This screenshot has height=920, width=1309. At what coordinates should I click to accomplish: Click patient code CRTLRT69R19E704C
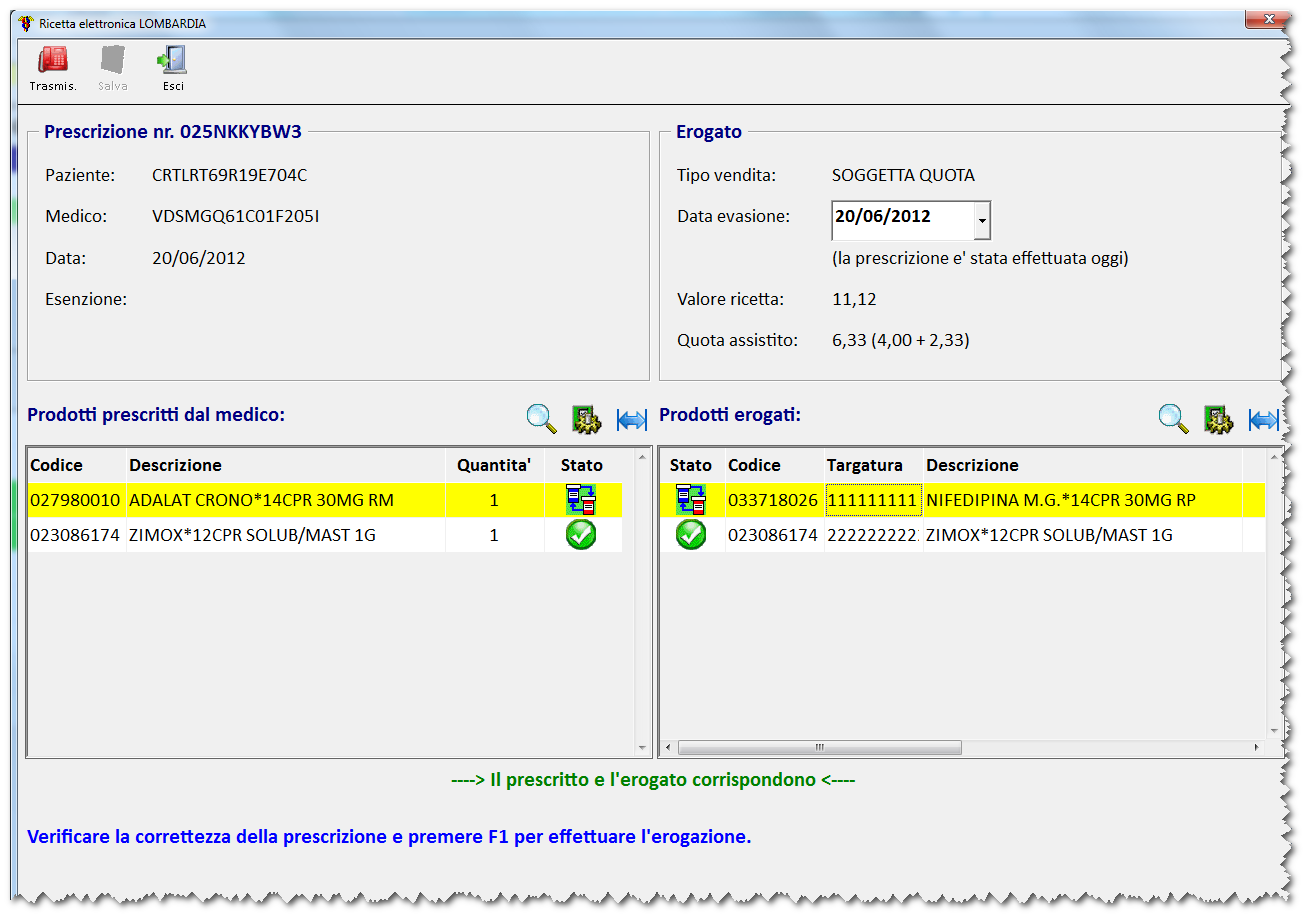point(229,175)
